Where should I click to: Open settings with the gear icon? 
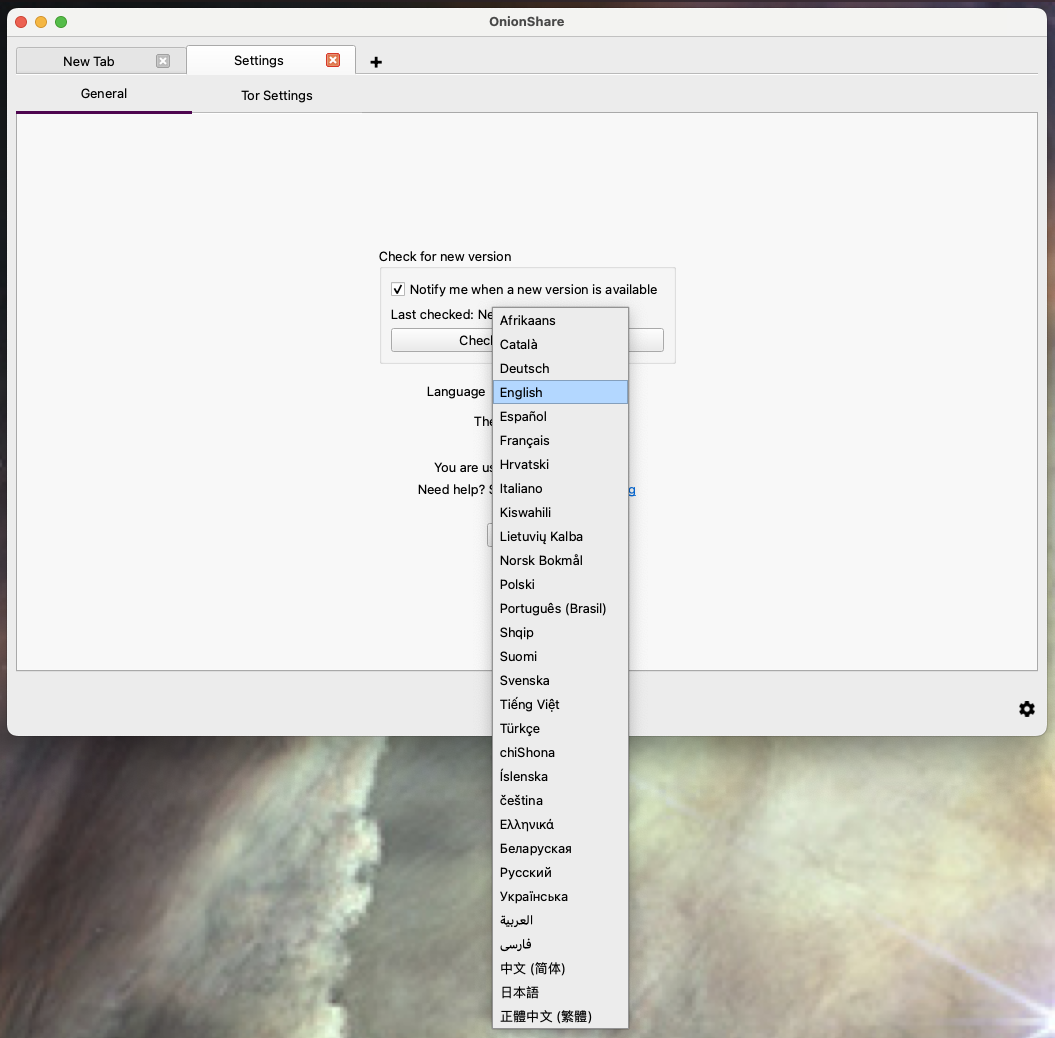tap(1026, 709)
